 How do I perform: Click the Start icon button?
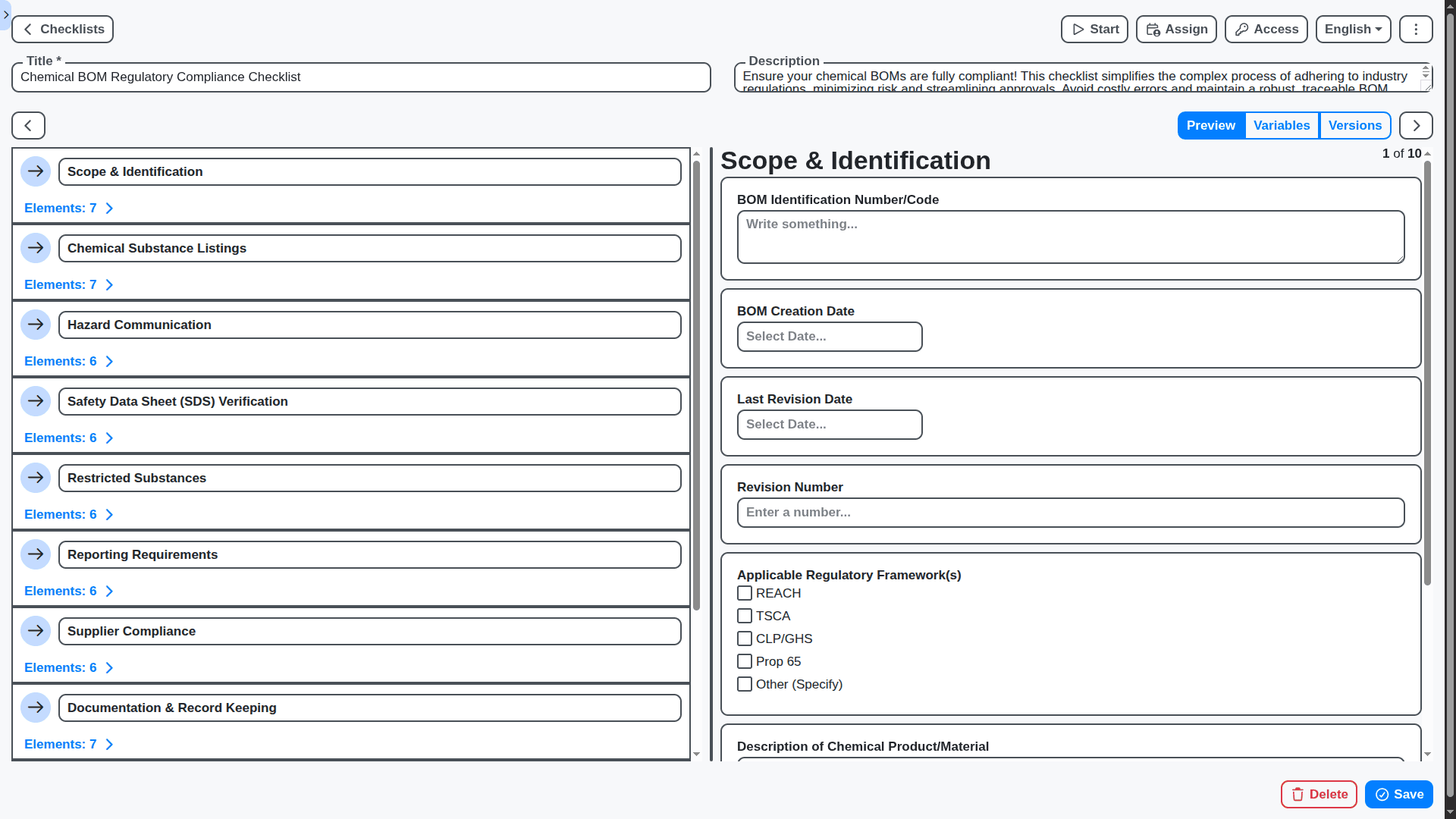click(1079, 29)
